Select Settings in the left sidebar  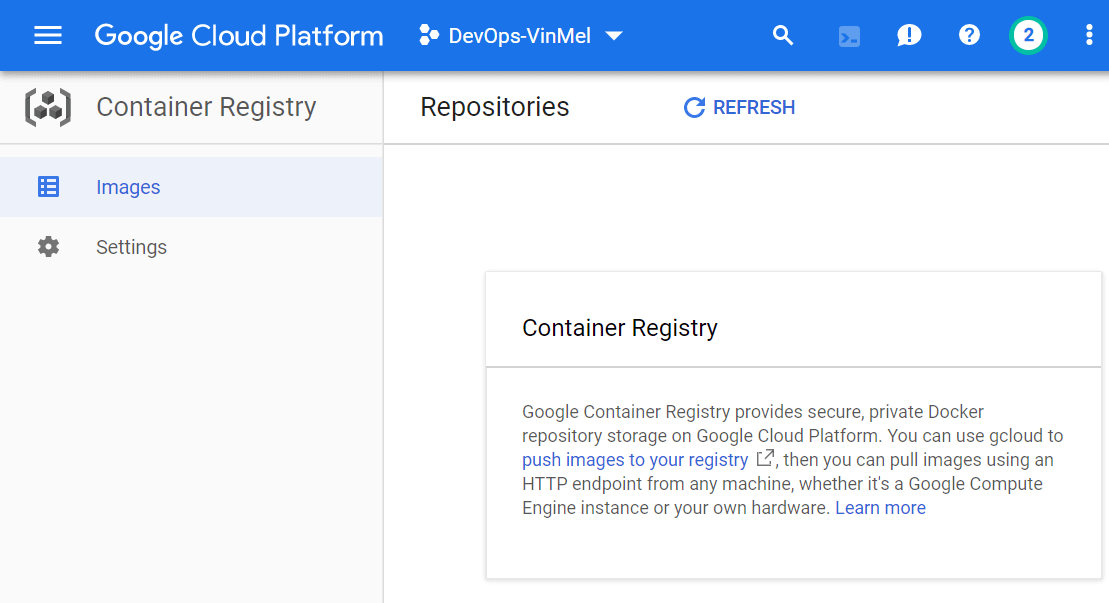pyautogui.click(x=131, y=247)
